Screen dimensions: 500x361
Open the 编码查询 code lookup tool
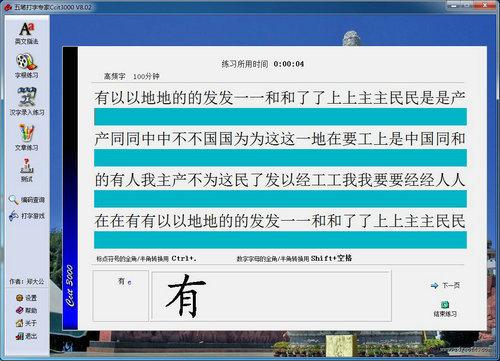[x=27, y=200]
